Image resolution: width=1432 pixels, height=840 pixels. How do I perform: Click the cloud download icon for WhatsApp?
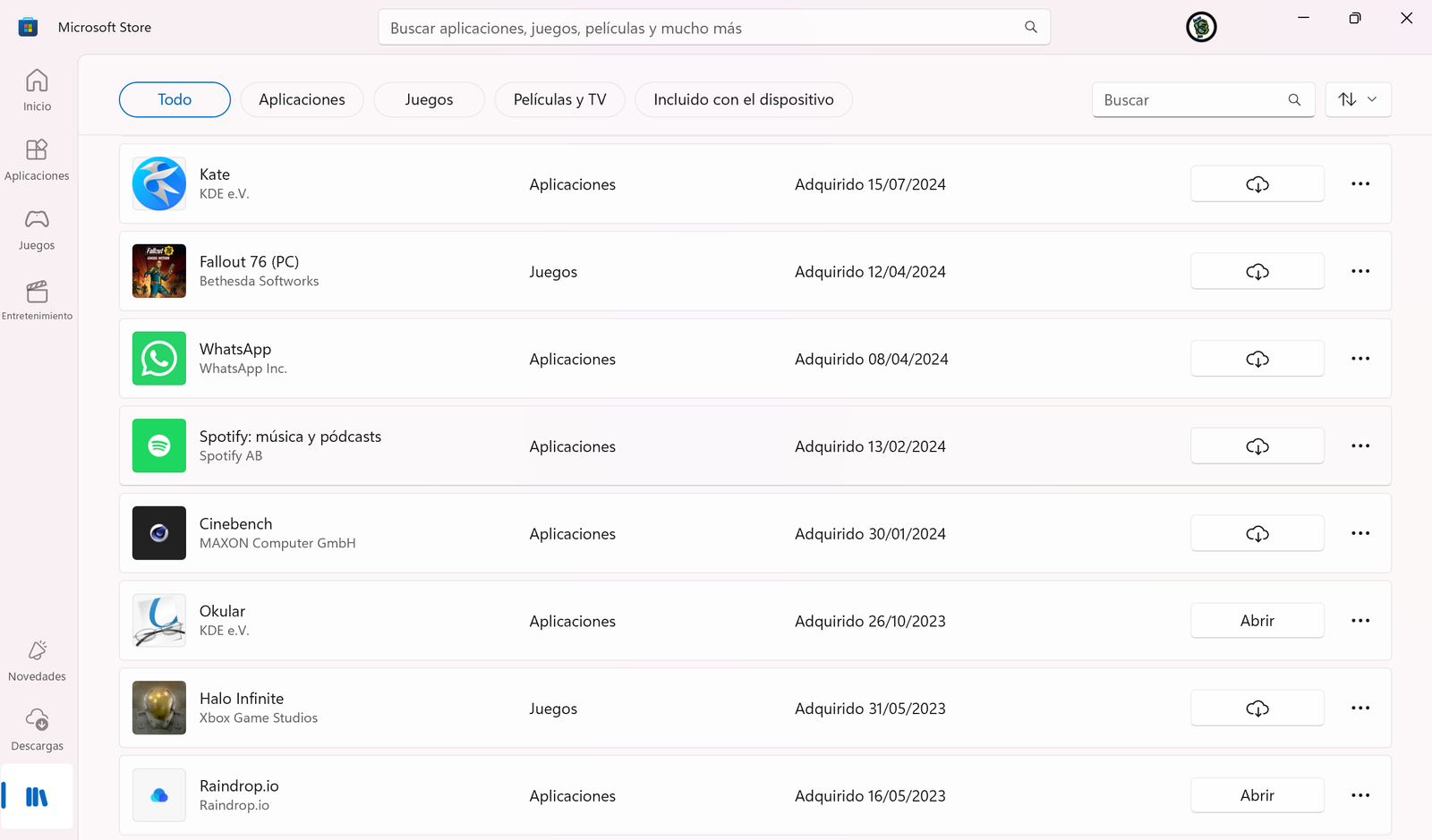pos(1257,359)
